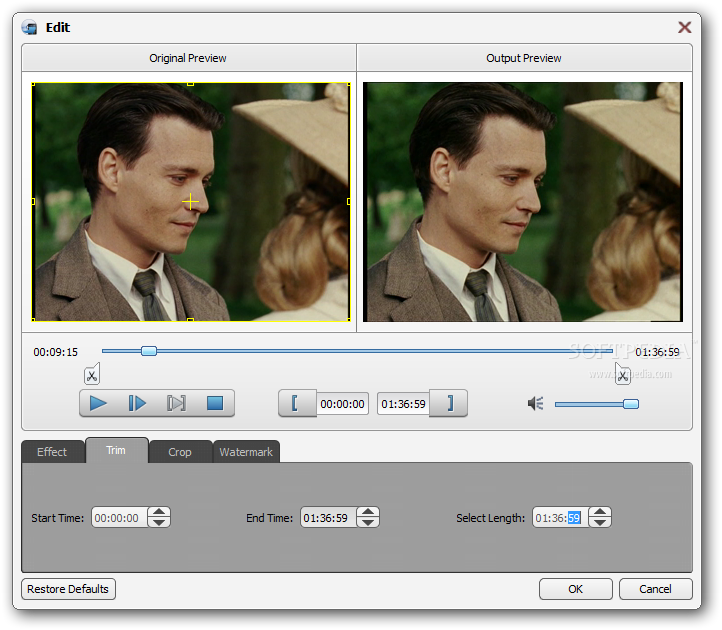Click the playback position slider handle
Screen dimensions: 722x630
149,351
